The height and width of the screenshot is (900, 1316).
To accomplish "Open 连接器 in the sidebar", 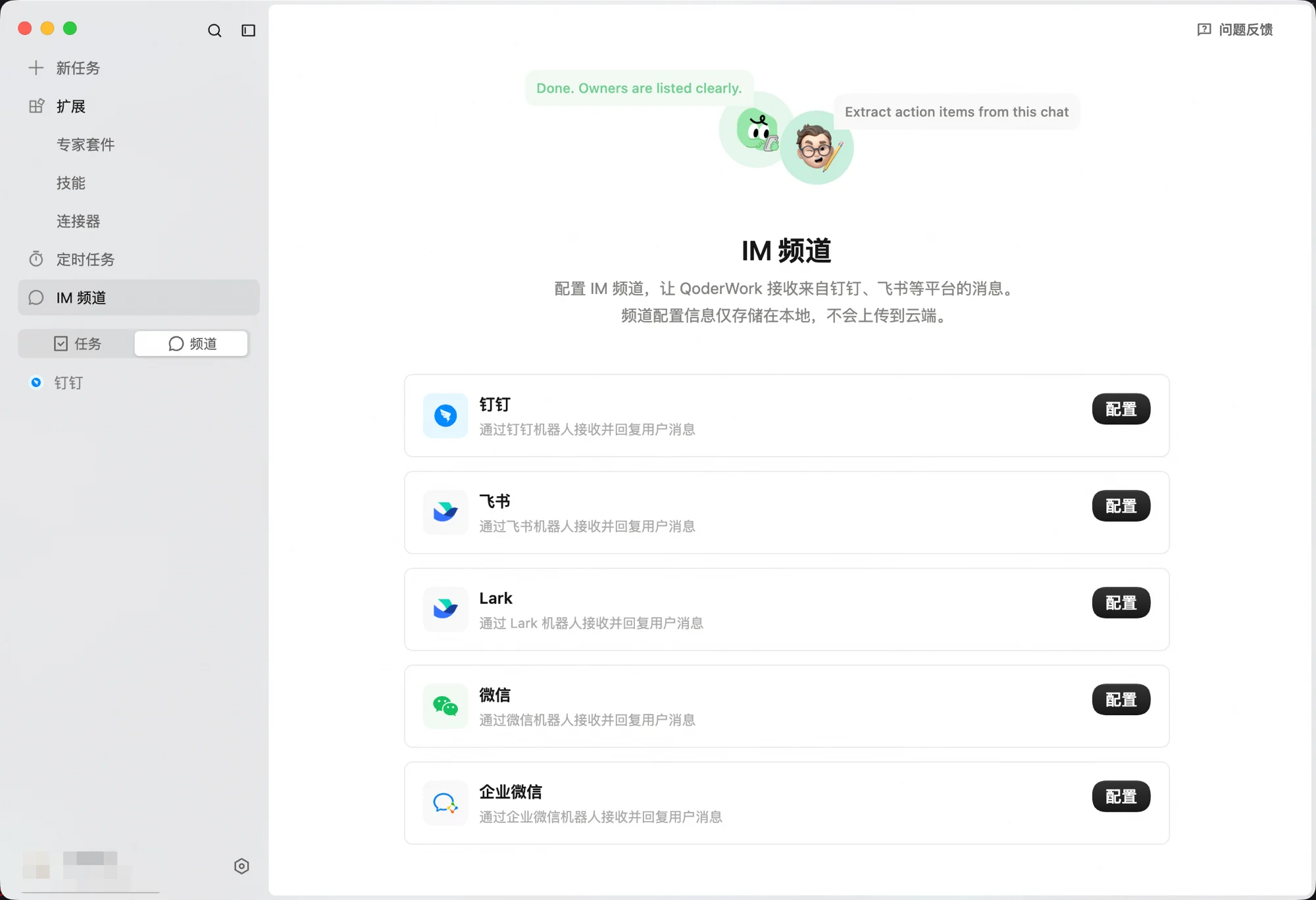I will [78, 221].
